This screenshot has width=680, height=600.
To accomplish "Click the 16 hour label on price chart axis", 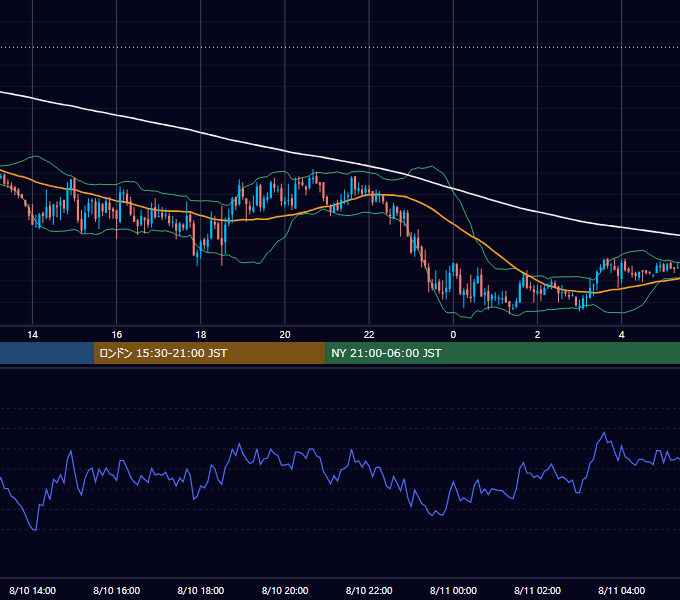I will click(x=117, y=335).
